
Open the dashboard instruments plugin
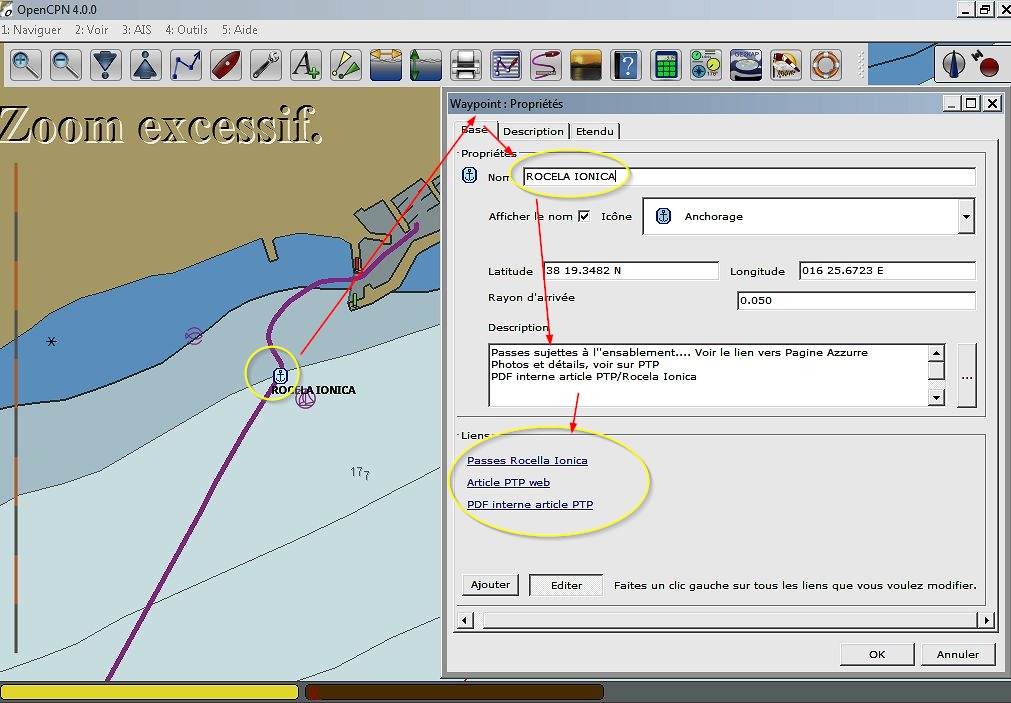[x=705, y=65]
